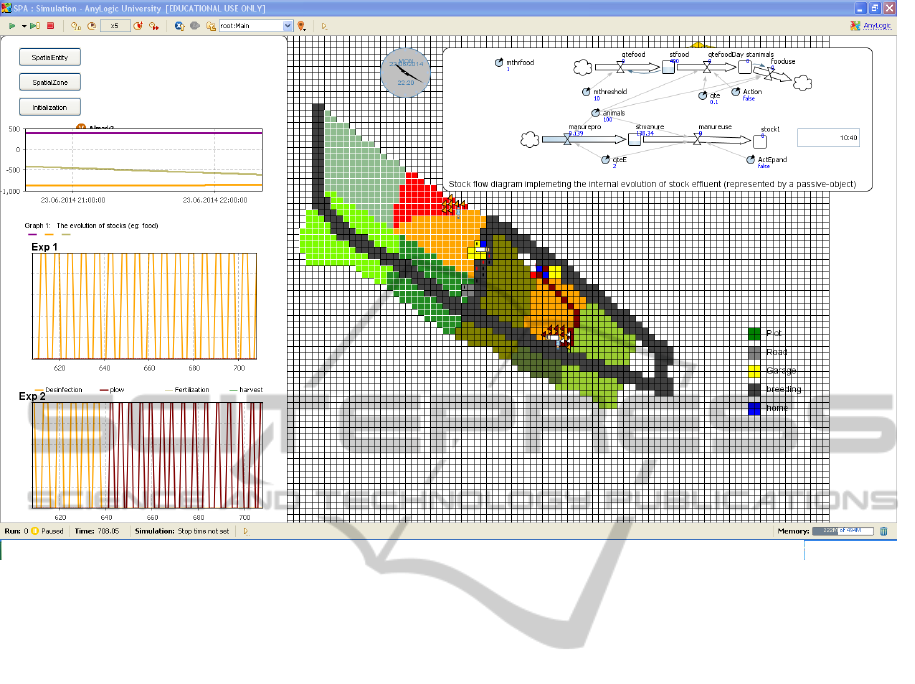Click the analog clock on the grid
The width and height of the screenshot is (915, 684).
[x=404, y=72]
